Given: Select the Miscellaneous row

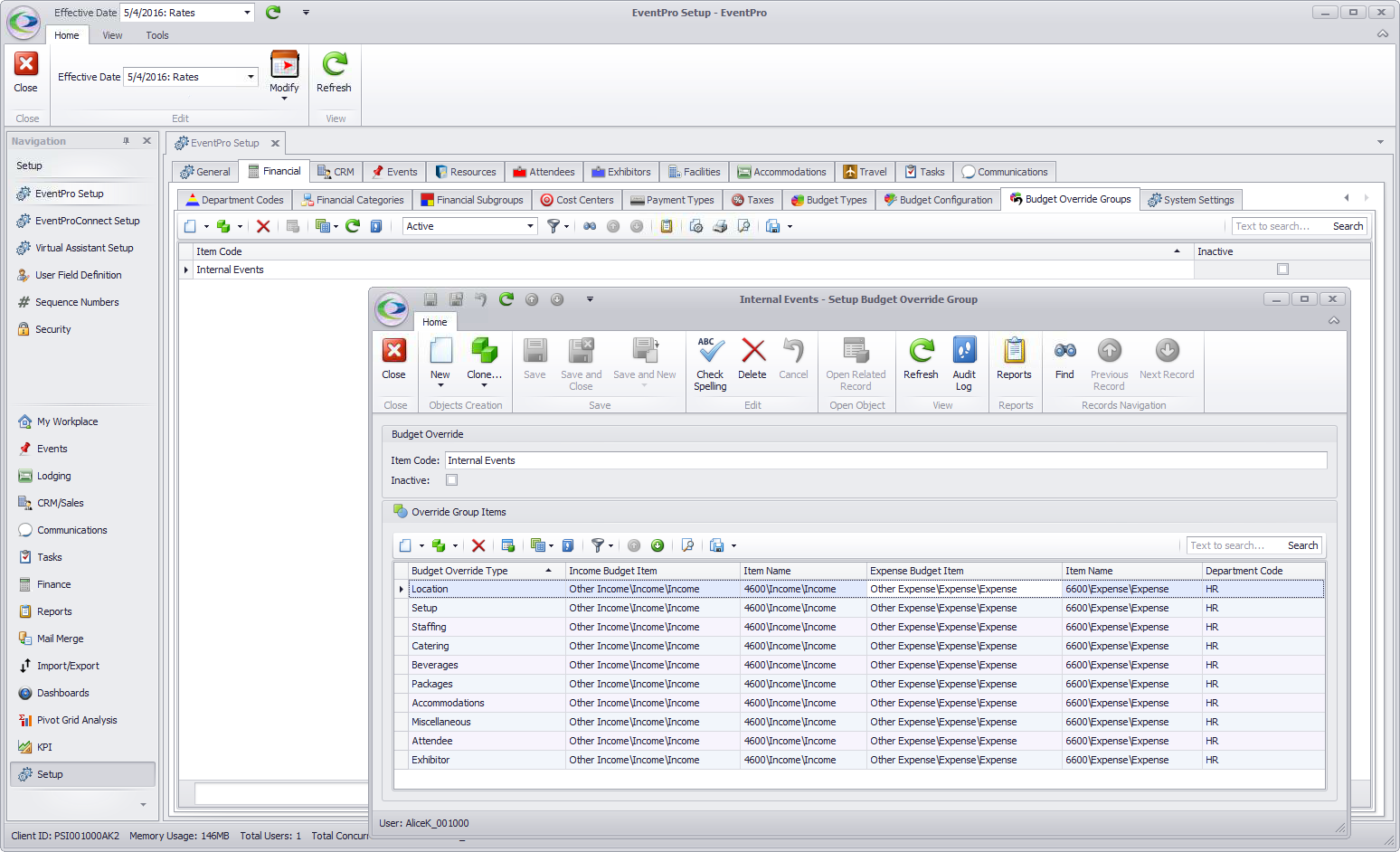Looking at the screenshot, I should [x=859, y=722].
